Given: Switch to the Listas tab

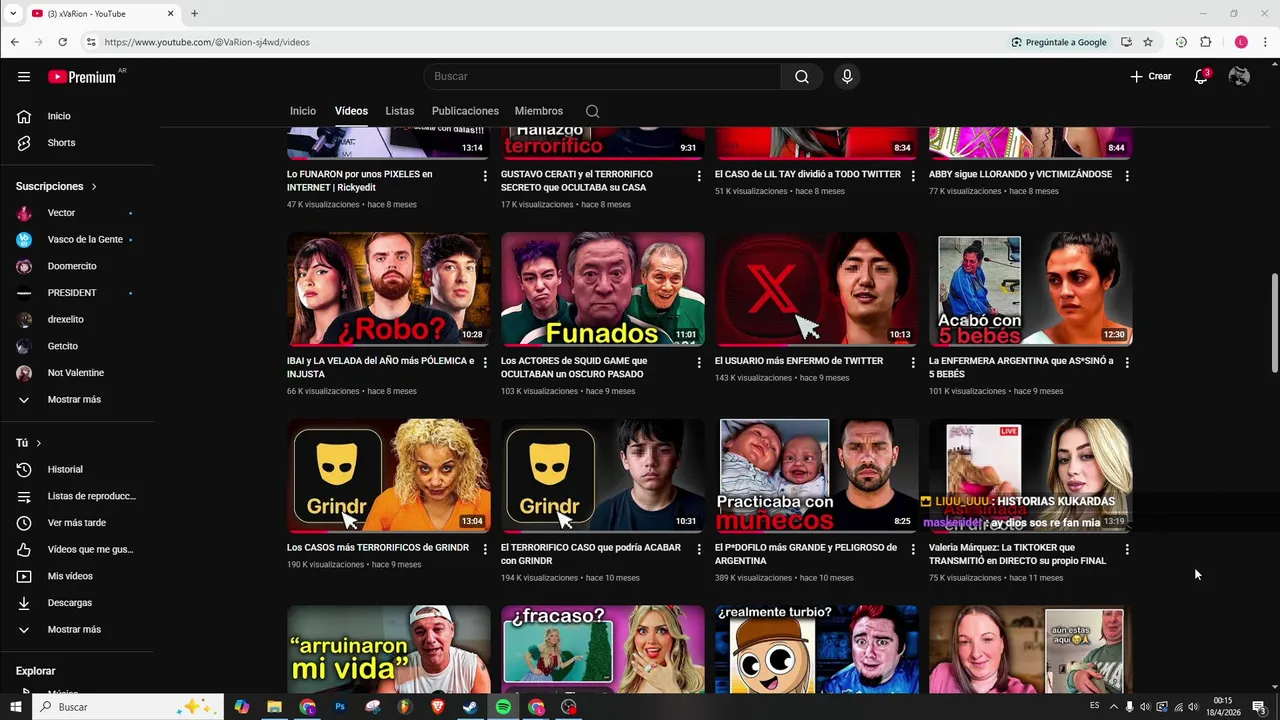Looking at the screenshot, I should click(x=399, y=111).
